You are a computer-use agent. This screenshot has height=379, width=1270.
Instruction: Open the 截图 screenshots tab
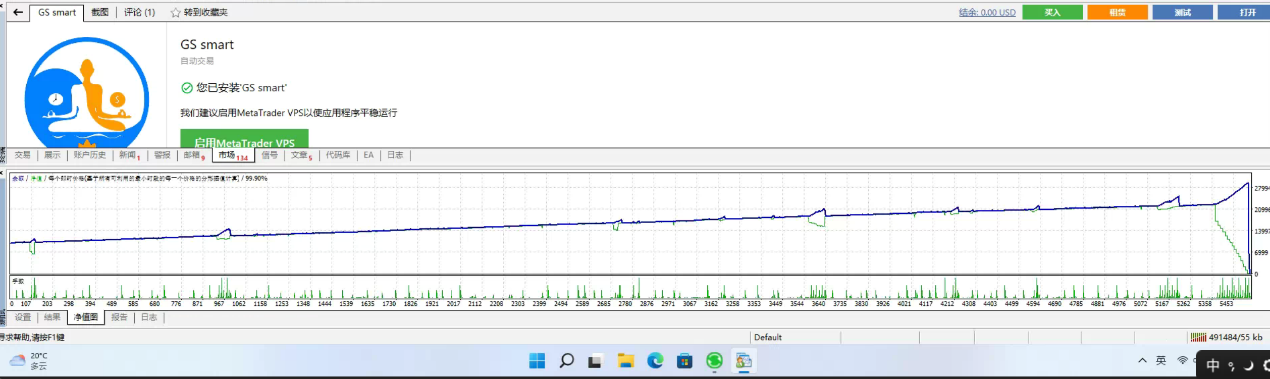[x=100, y=13]
